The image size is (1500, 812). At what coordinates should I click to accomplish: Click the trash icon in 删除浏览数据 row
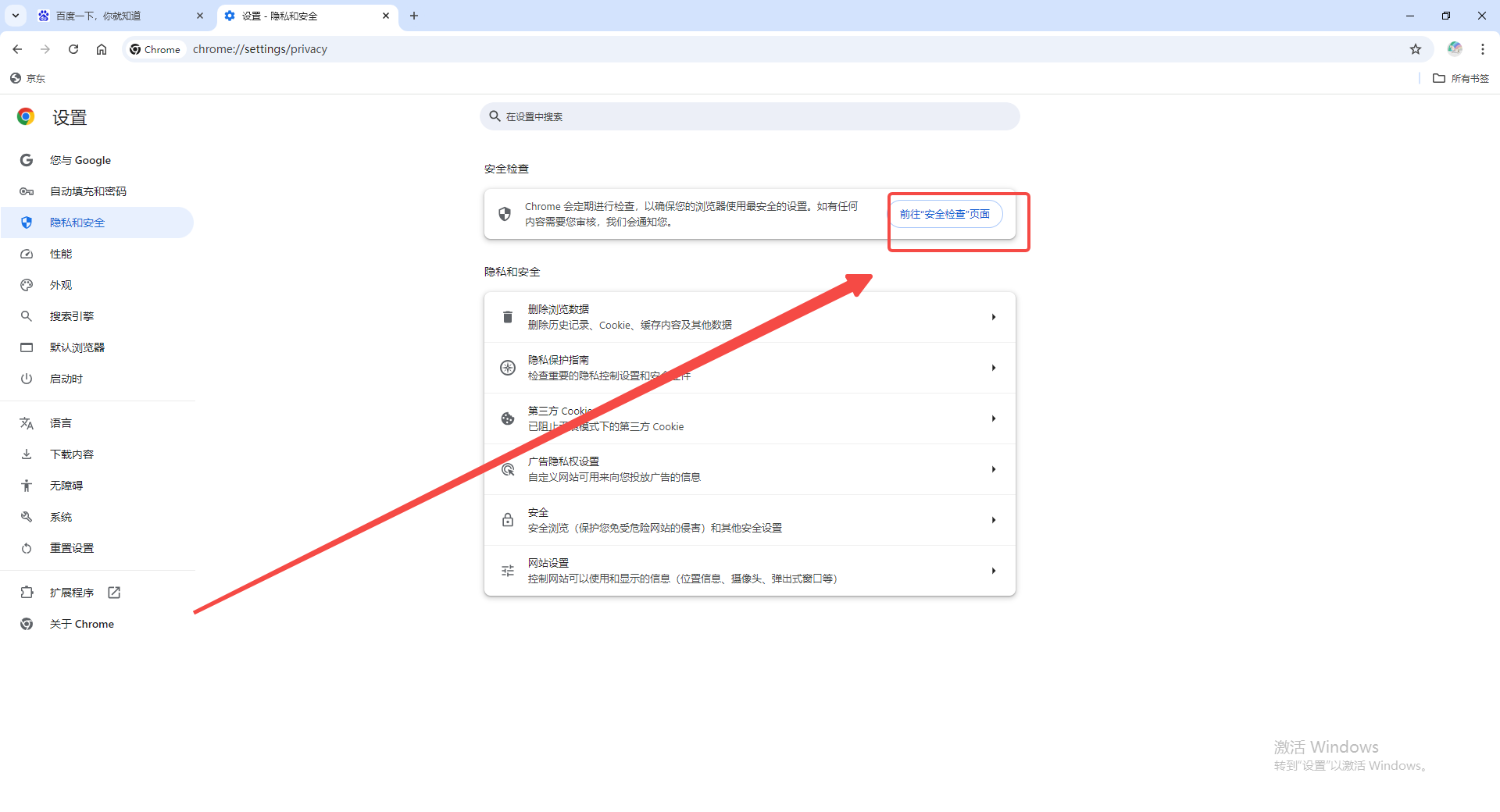pos(508,317)
